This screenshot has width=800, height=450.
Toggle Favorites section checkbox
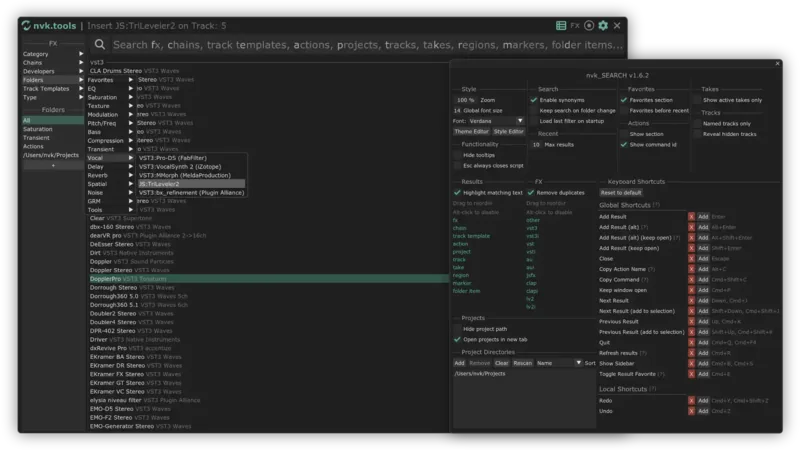point(623,100)
